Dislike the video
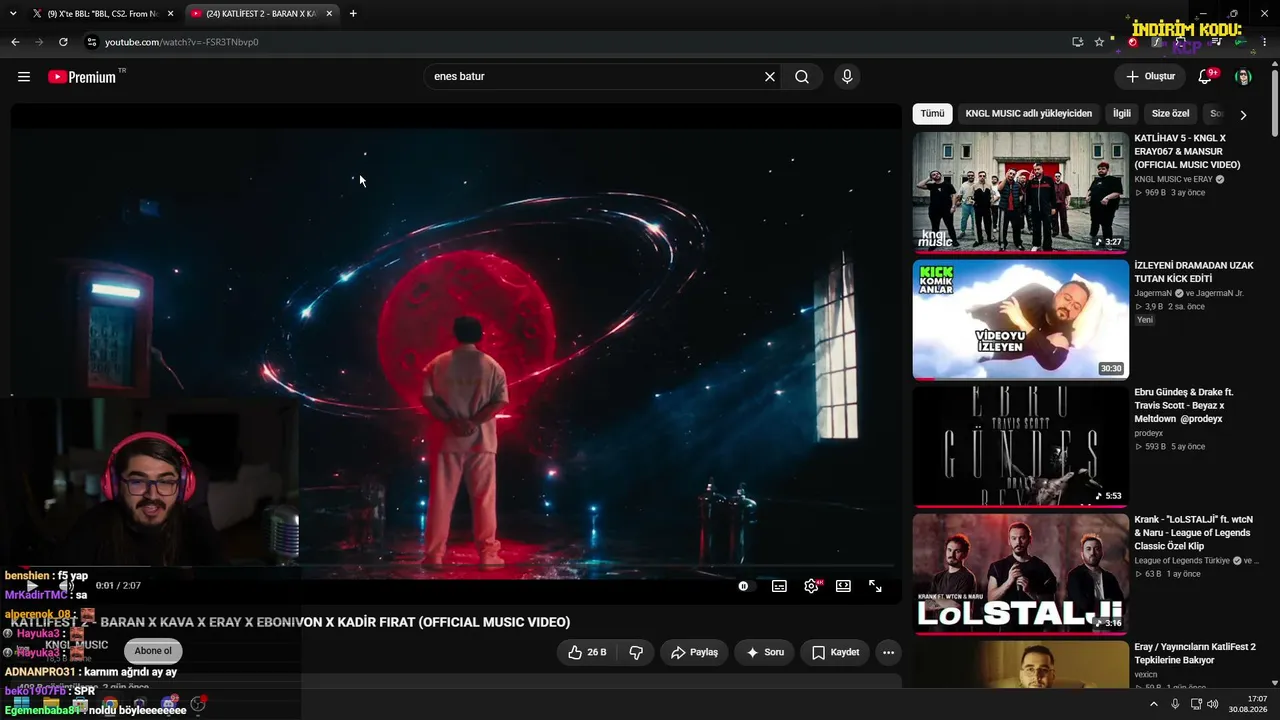The image size is (1280, 720). click(636, 652)
